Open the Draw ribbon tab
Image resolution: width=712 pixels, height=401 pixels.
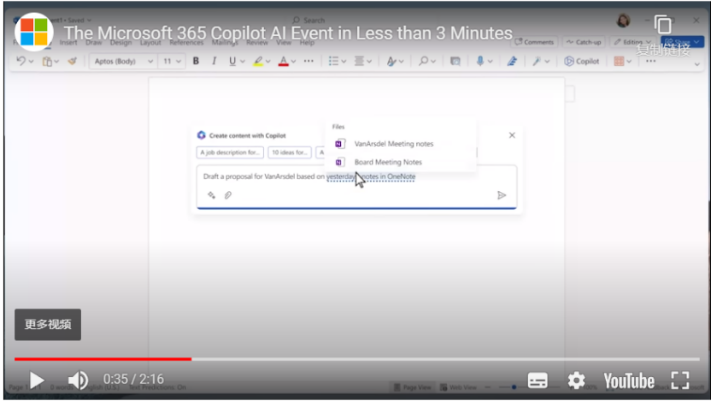94,42
